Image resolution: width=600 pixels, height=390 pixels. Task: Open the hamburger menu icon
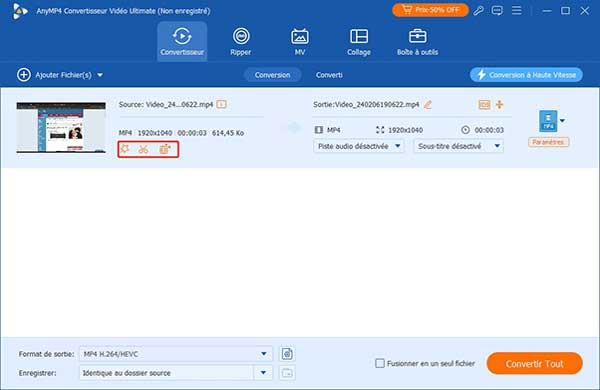(517, 11)
